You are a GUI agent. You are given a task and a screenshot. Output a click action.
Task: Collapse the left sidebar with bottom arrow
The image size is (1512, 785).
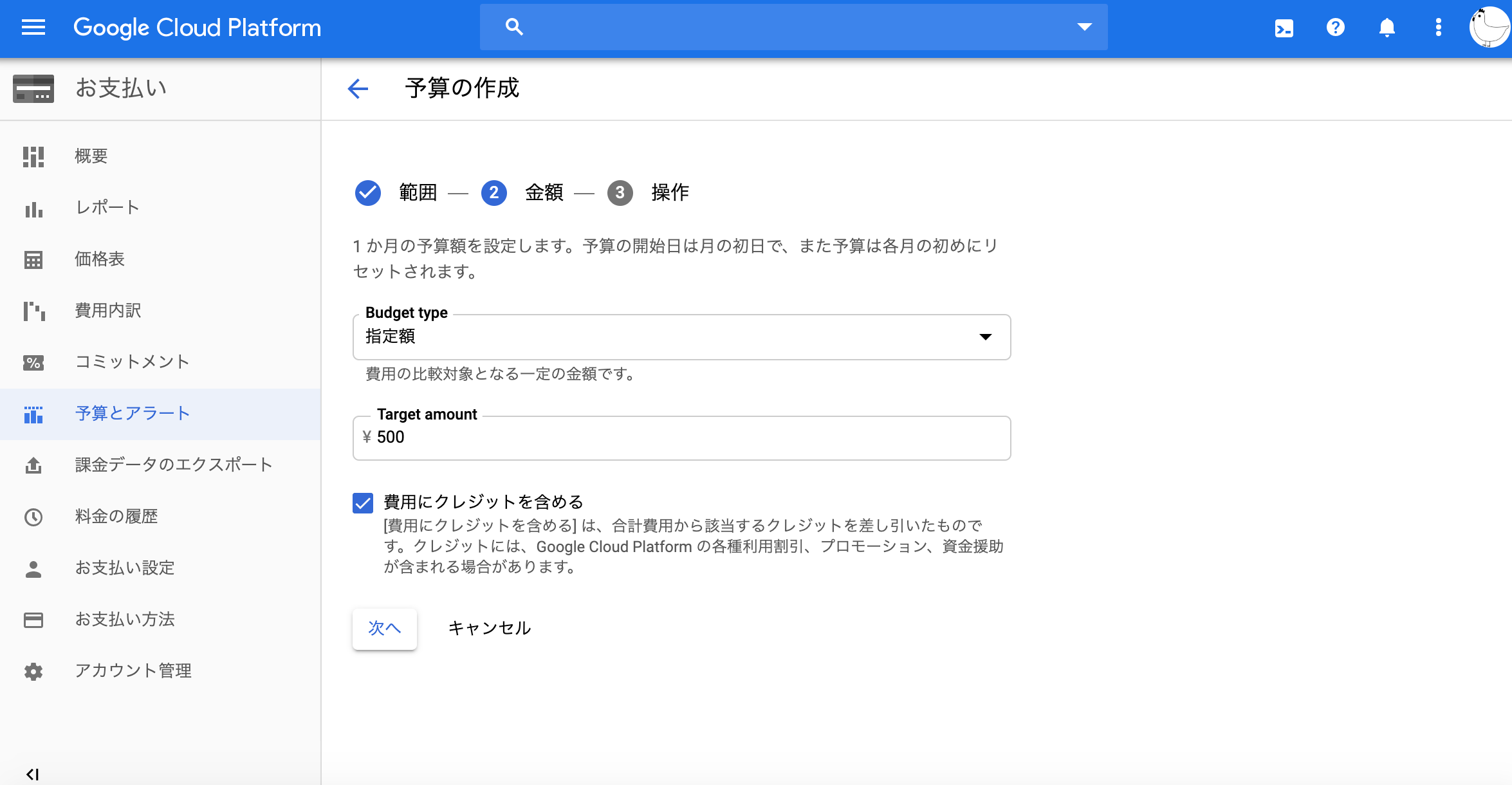click(x=32, y=774)
